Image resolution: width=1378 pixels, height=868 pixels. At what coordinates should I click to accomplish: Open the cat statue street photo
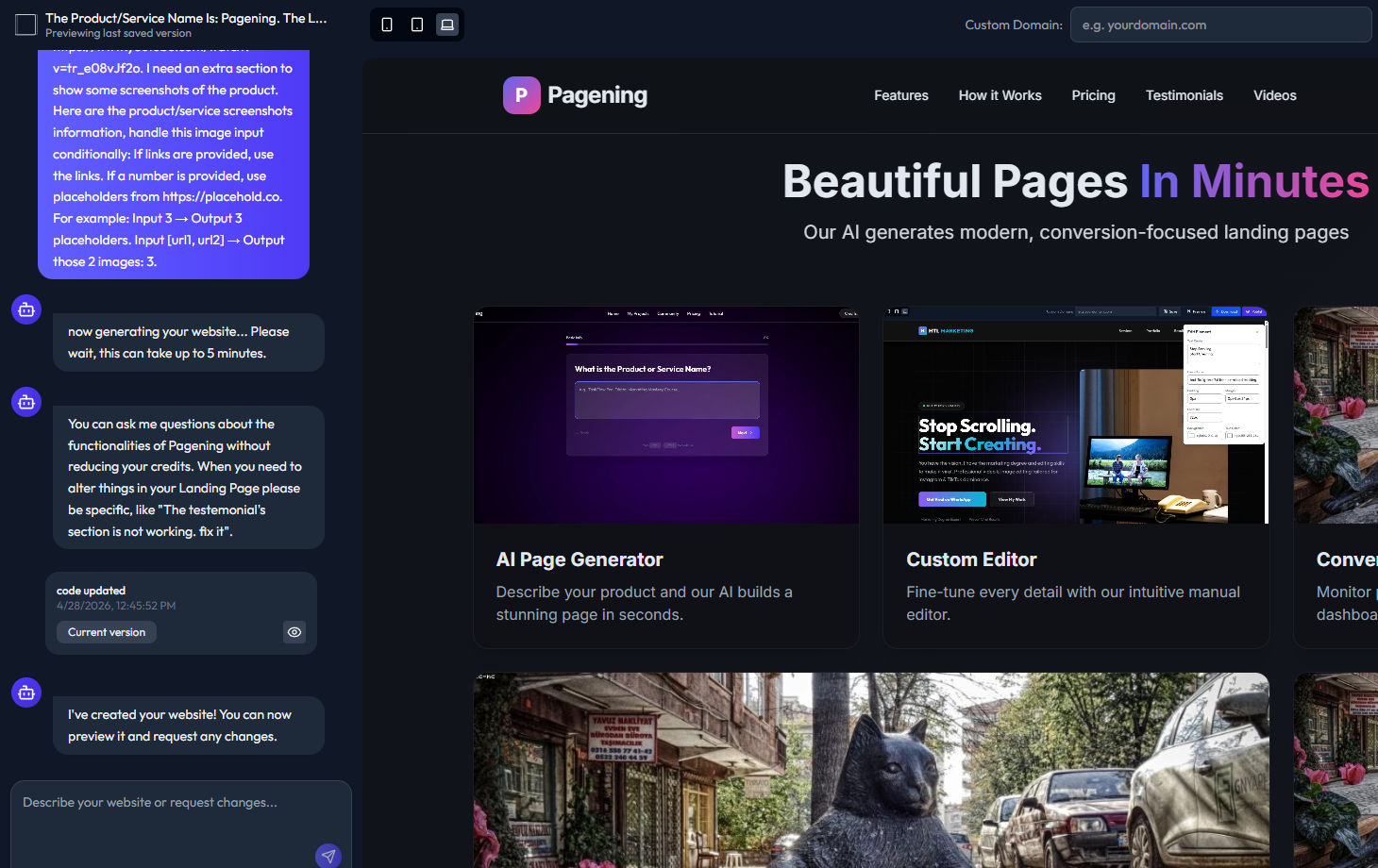coord(871,770)
